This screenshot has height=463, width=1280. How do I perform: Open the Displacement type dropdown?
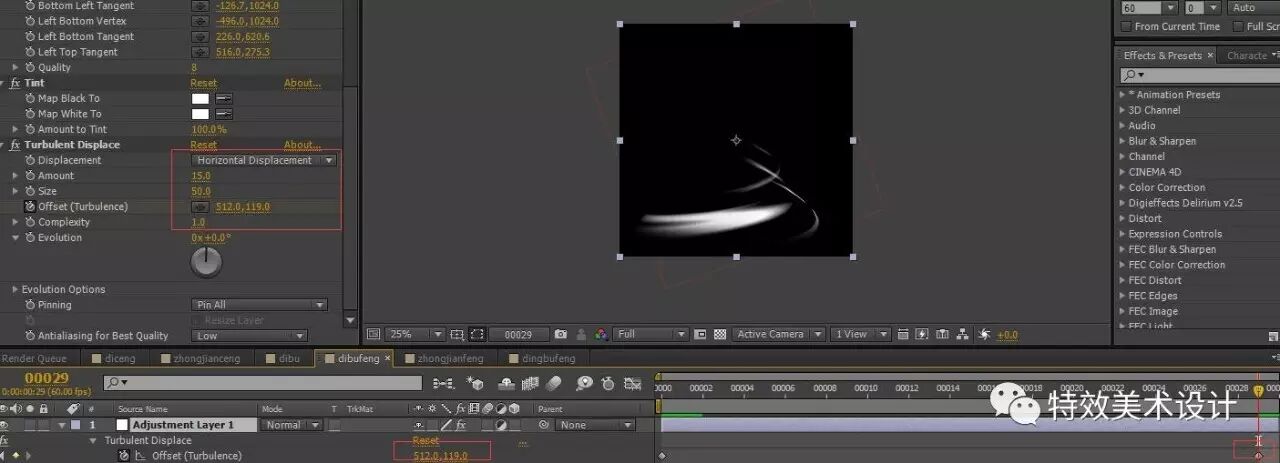coord(265,160)
